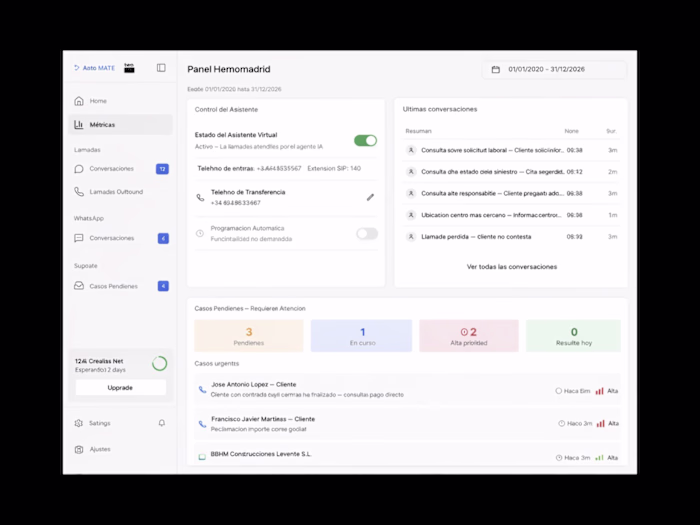700x525 pixels.
Task: Open BBHM Construcciones Levante S.L. case
Action: 408,455
